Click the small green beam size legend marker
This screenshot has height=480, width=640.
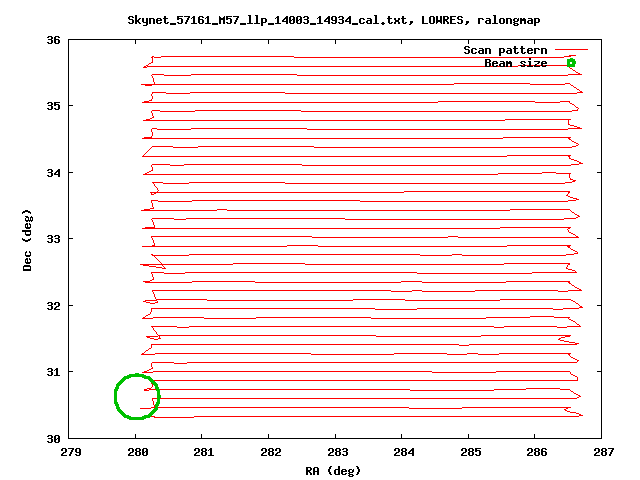[571, 63]
